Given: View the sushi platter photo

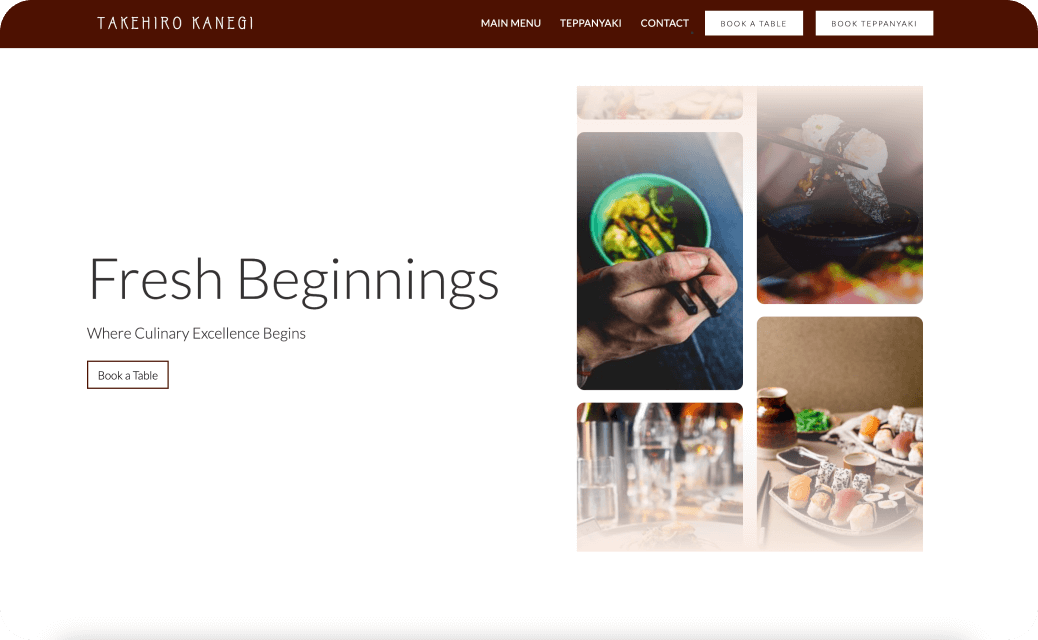Looking at the screenshot, I should (x=839, y=434).
